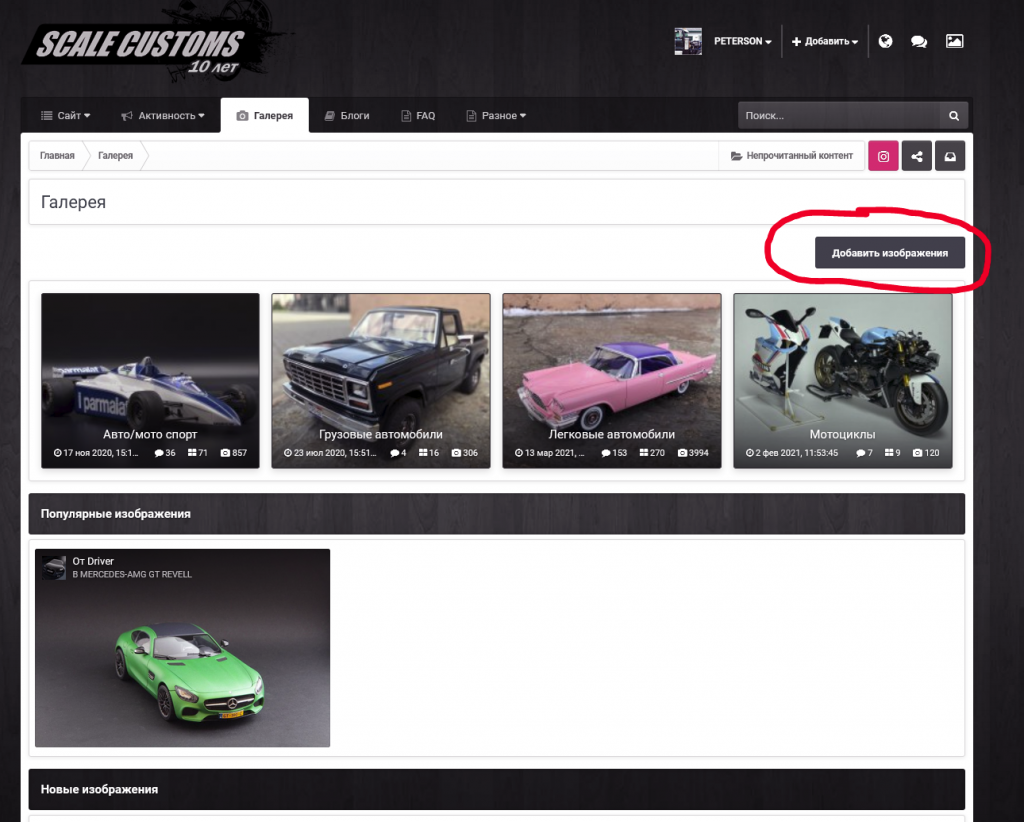1024x822 pixels.
Task: Click the Добавить изображения button
Action: pos(889,253)
